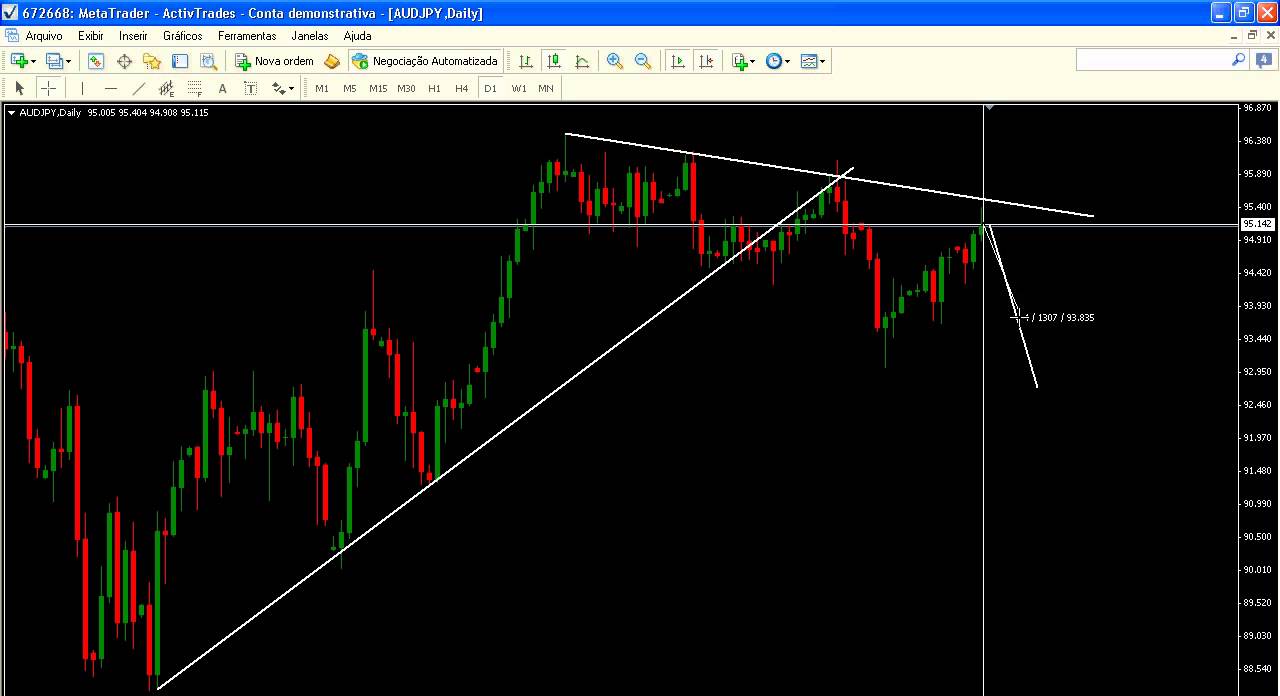Switch chart to line chart style
1280x696 pixels.
pos(582,61)
